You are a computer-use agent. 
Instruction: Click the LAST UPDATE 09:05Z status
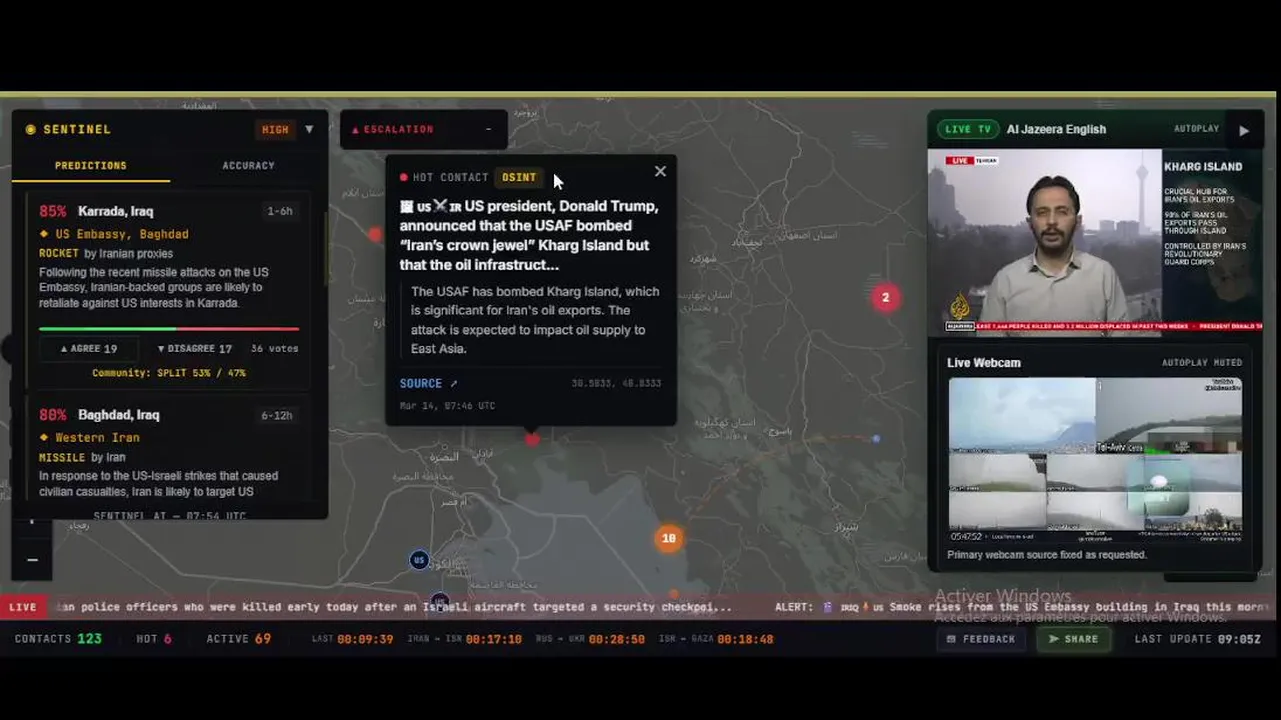1198,639
